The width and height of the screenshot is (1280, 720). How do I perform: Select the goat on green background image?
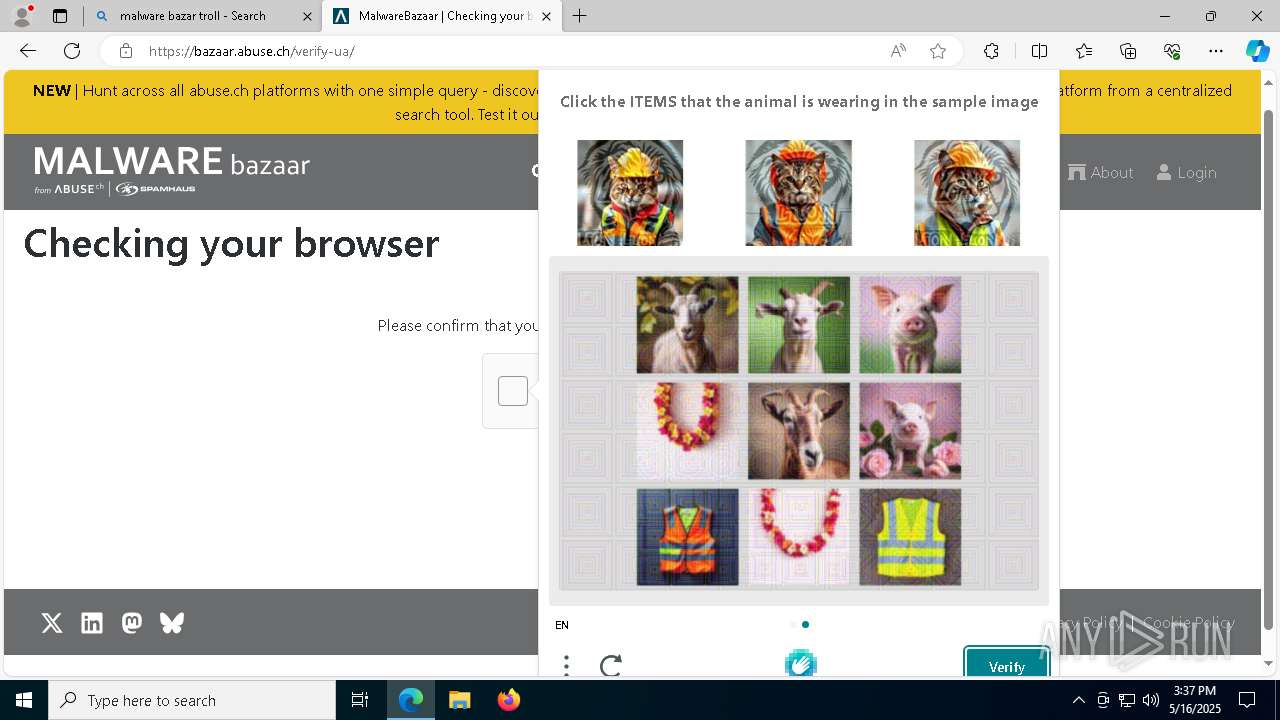[x=799, y=325]
